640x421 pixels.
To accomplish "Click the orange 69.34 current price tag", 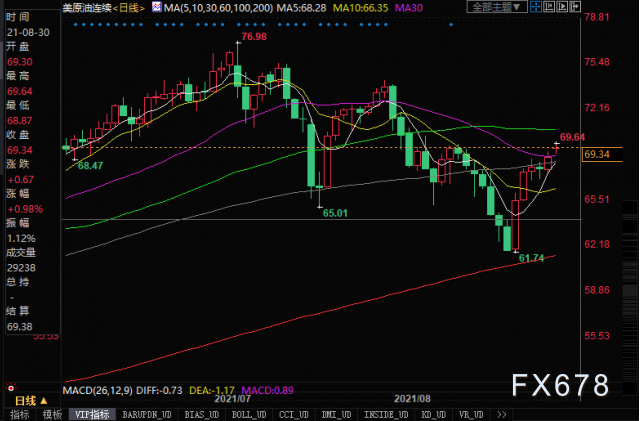I will (x=602, y=154).
